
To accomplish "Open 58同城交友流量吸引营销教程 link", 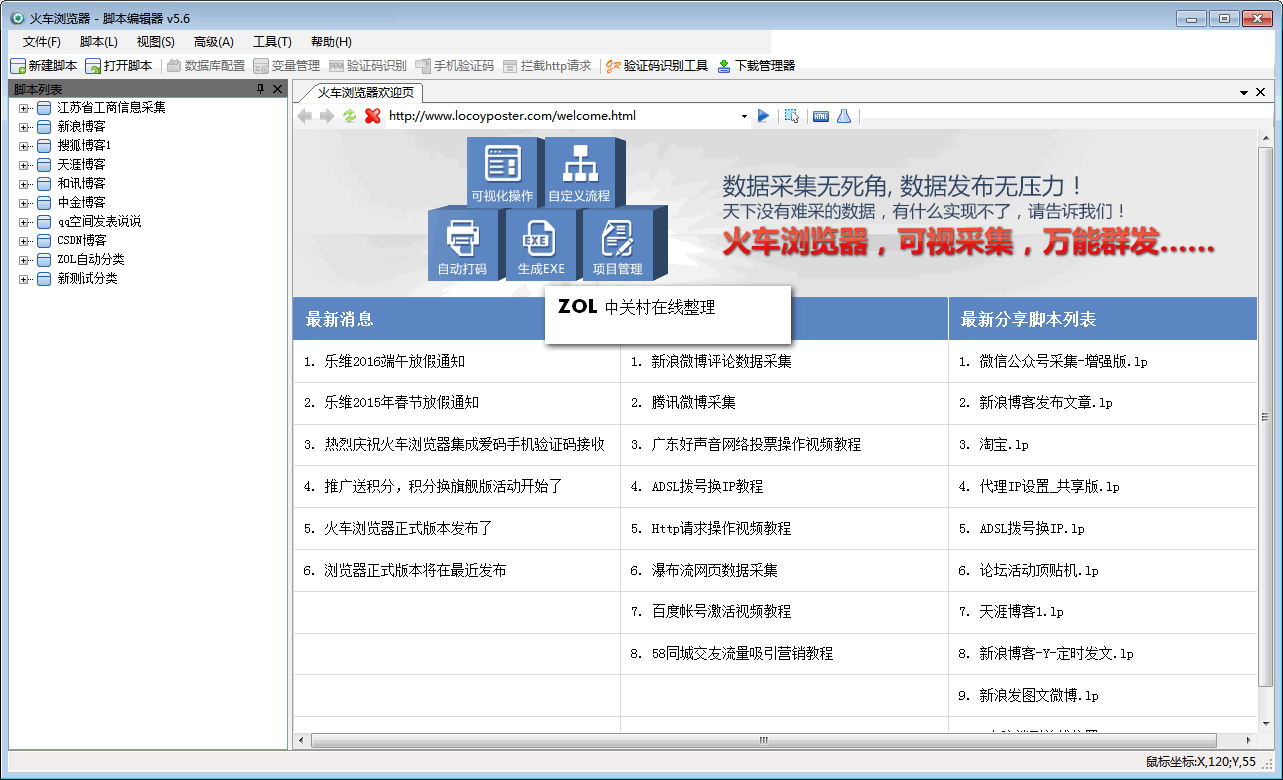I will pos(742,653).
